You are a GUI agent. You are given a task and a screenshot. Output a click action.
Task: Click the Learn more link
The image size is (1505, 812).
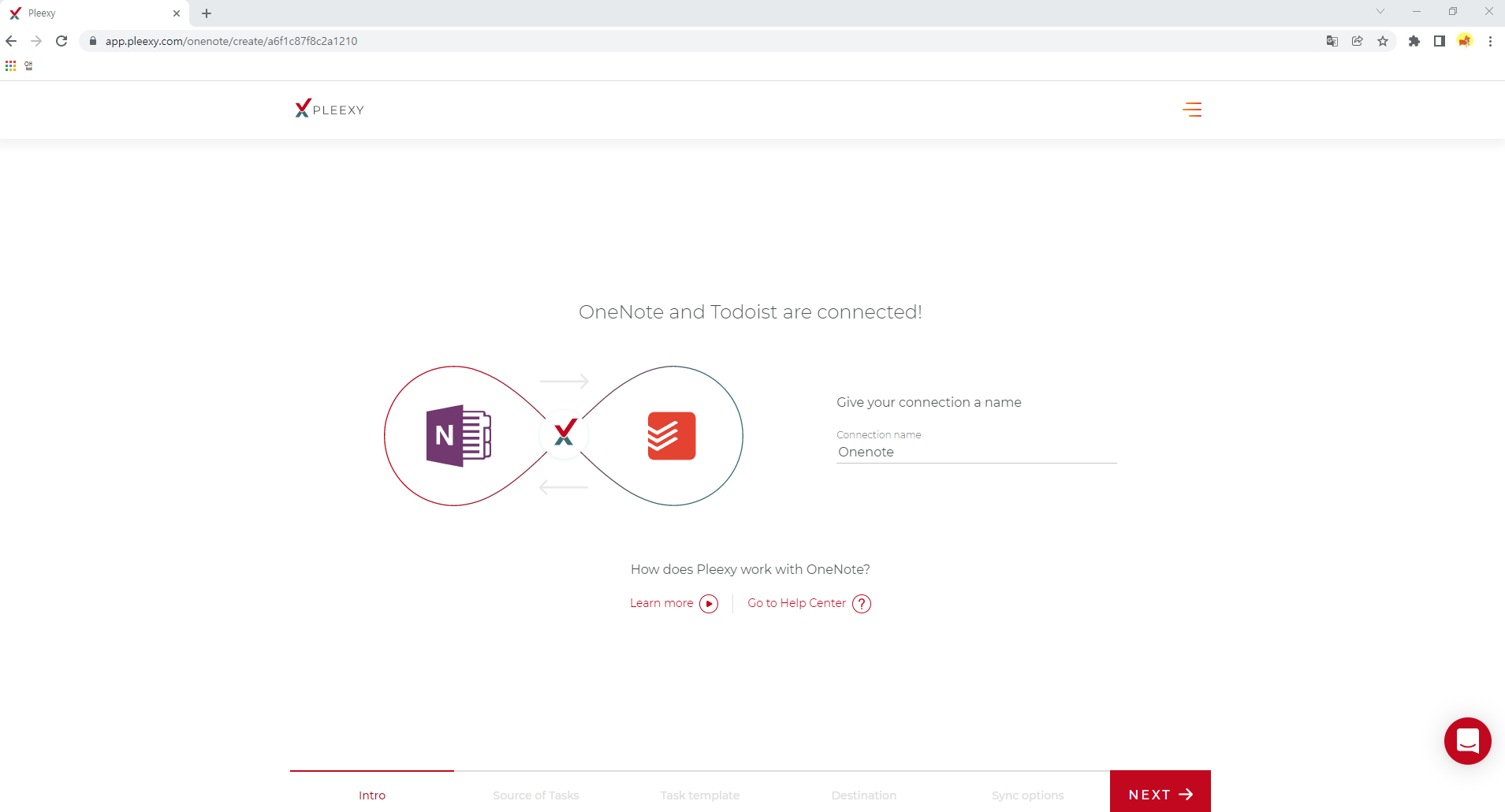(x=661, y=603)
